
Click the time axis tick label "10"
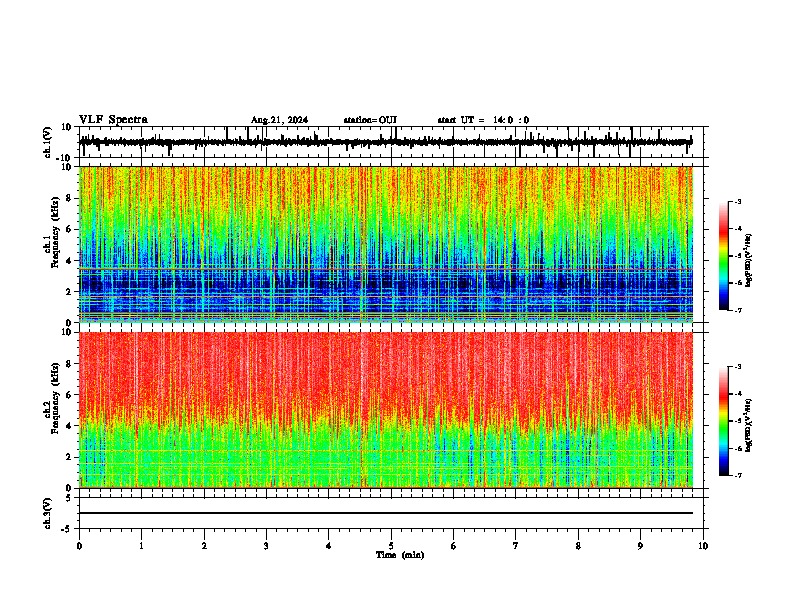(703, 546)
